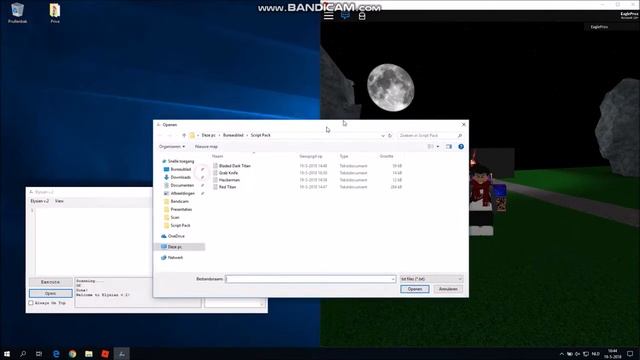Launch Chrome from the taskbar
Image resolution: width=640 pixels, height=360 pixels.
[73, 354]
